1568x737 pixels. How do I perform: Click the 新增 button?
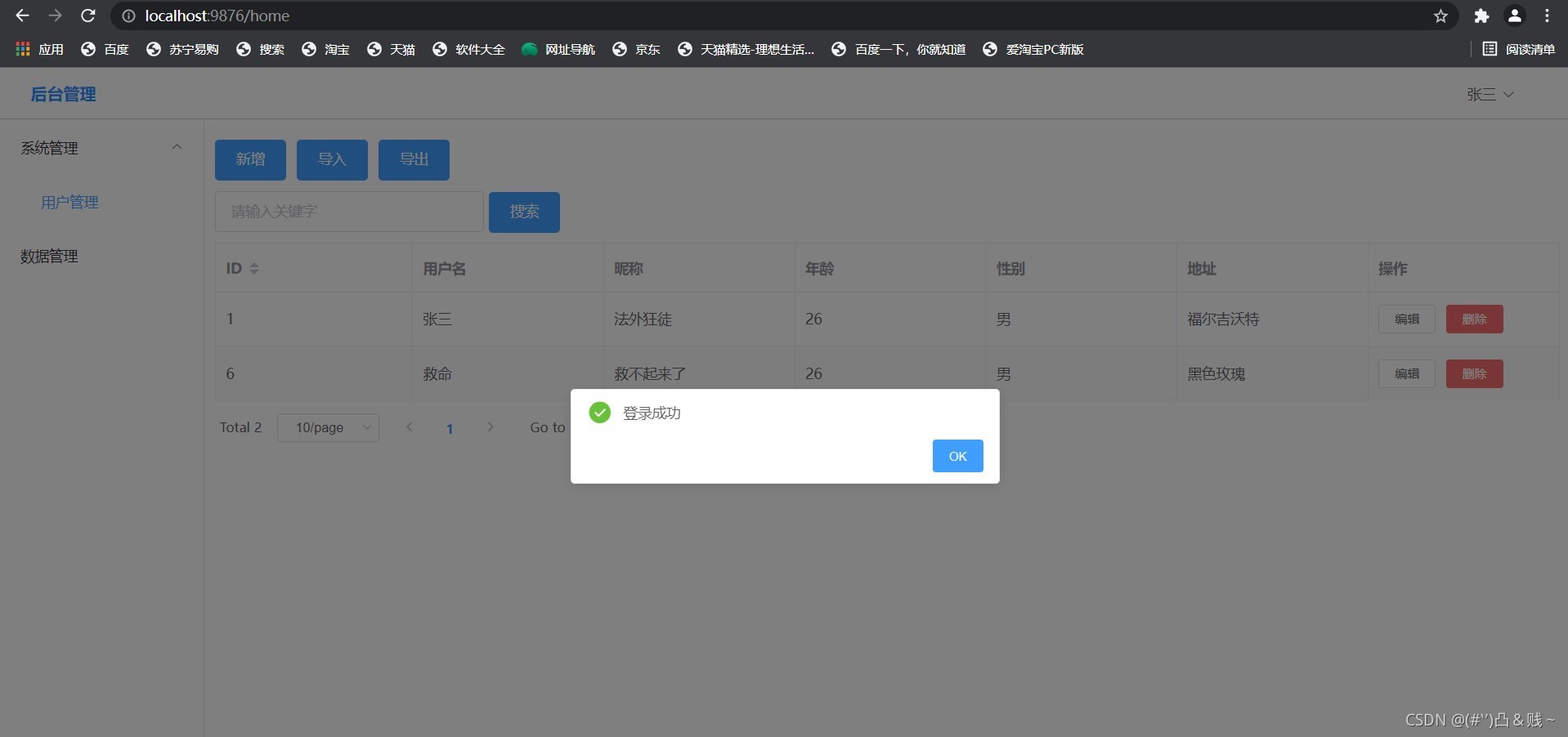250,159
